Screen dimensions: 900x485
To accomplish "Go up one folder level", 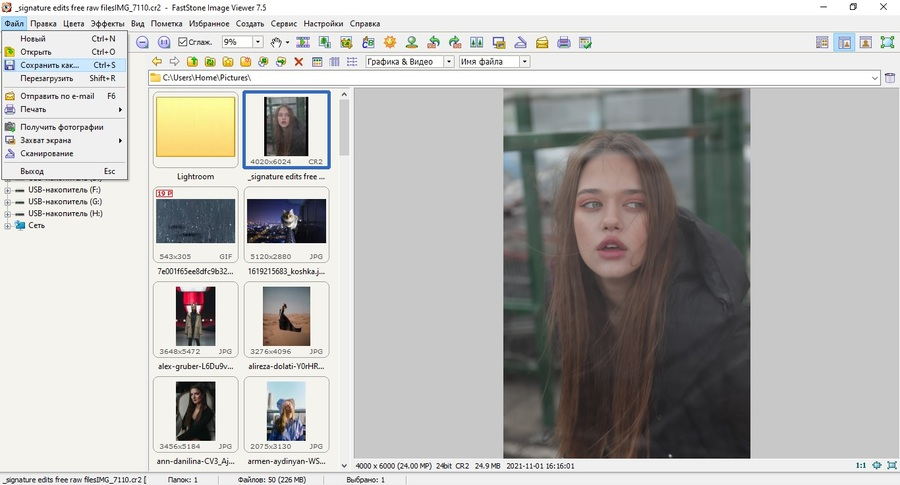I will (x=192, y=61).
